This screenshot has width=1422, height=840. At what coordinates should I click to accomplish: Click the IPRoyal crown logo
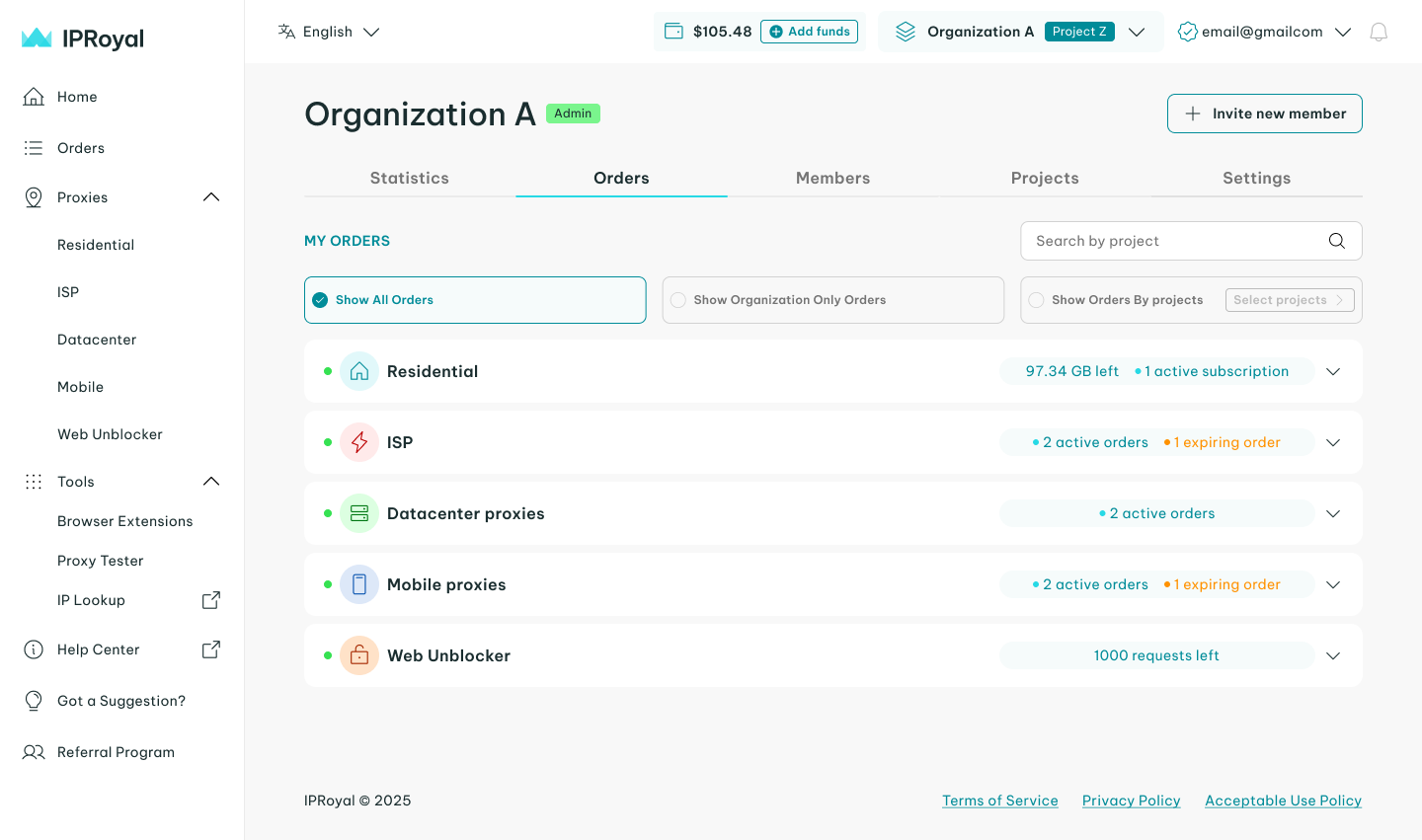click(37, 38)
